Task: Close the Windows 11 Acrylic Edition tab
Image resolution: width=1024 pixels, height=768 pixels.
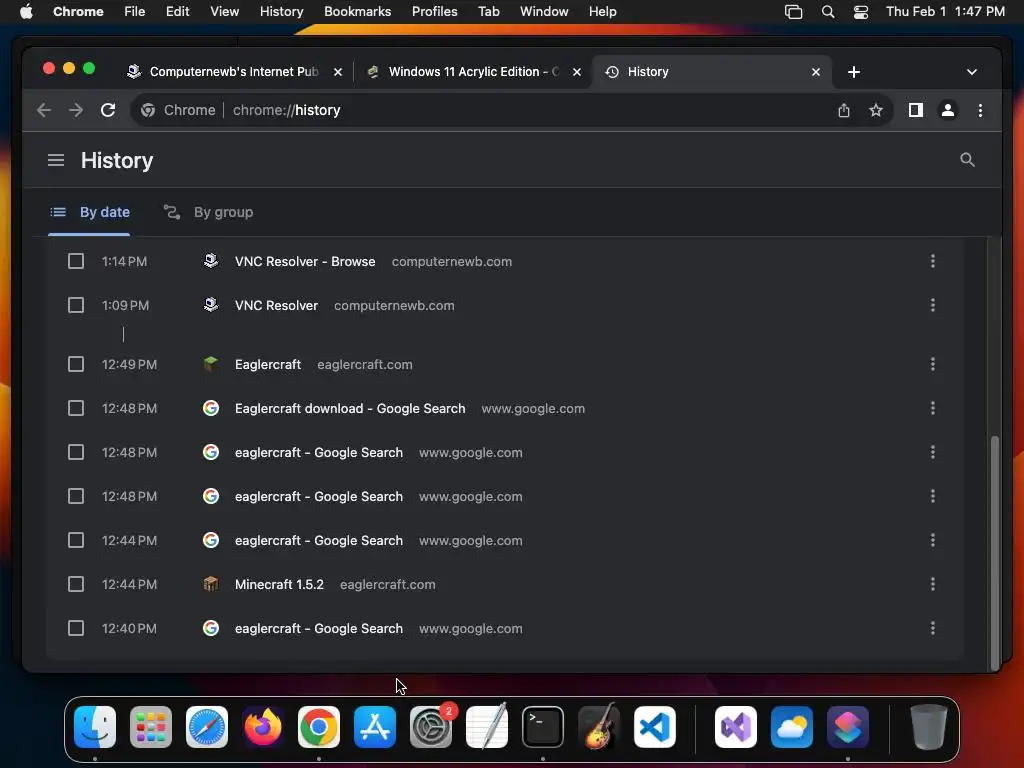Action: [577, 72]
